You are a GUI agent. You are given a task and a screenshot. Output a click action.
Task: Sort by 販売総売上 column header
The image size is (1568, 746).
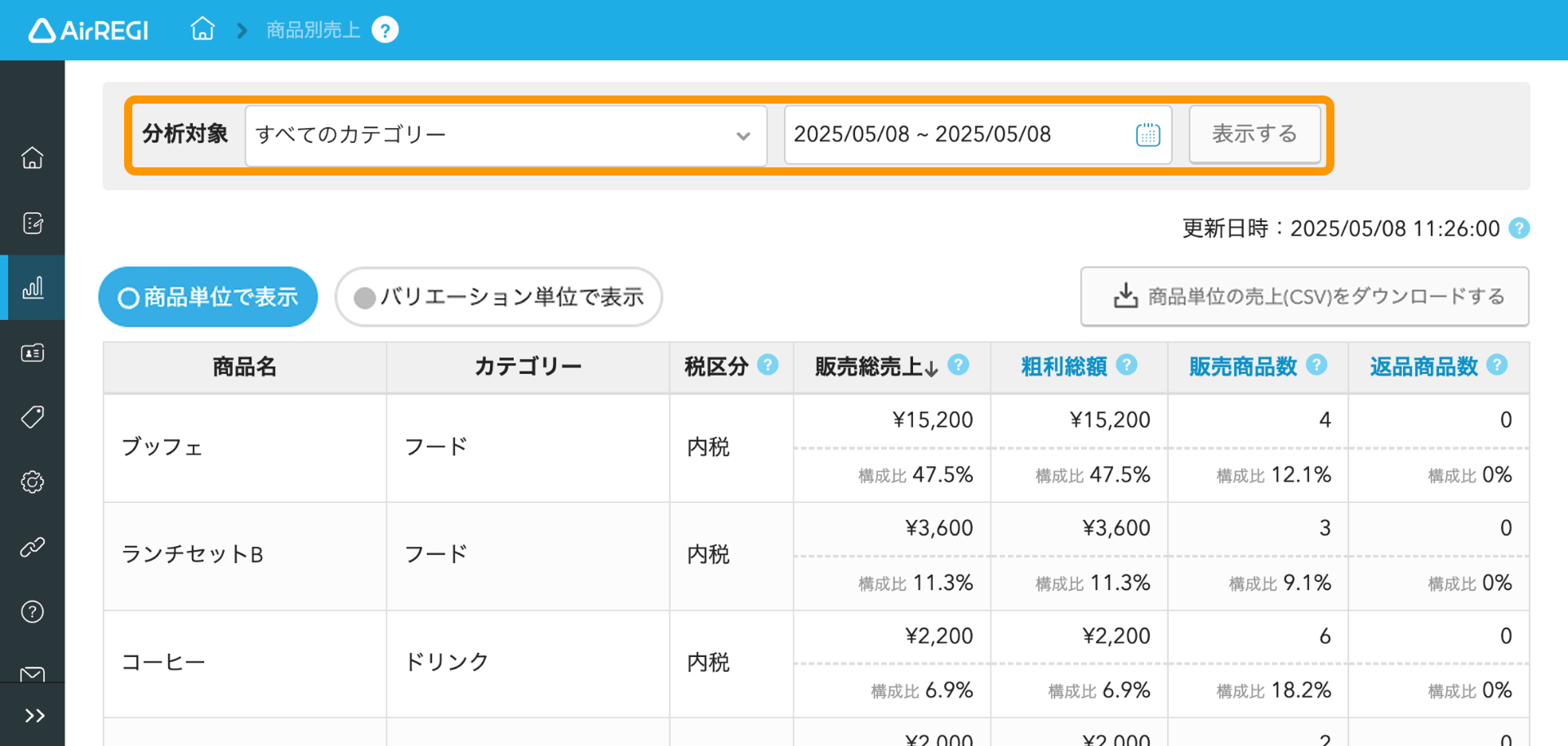[x=876, y=366]
